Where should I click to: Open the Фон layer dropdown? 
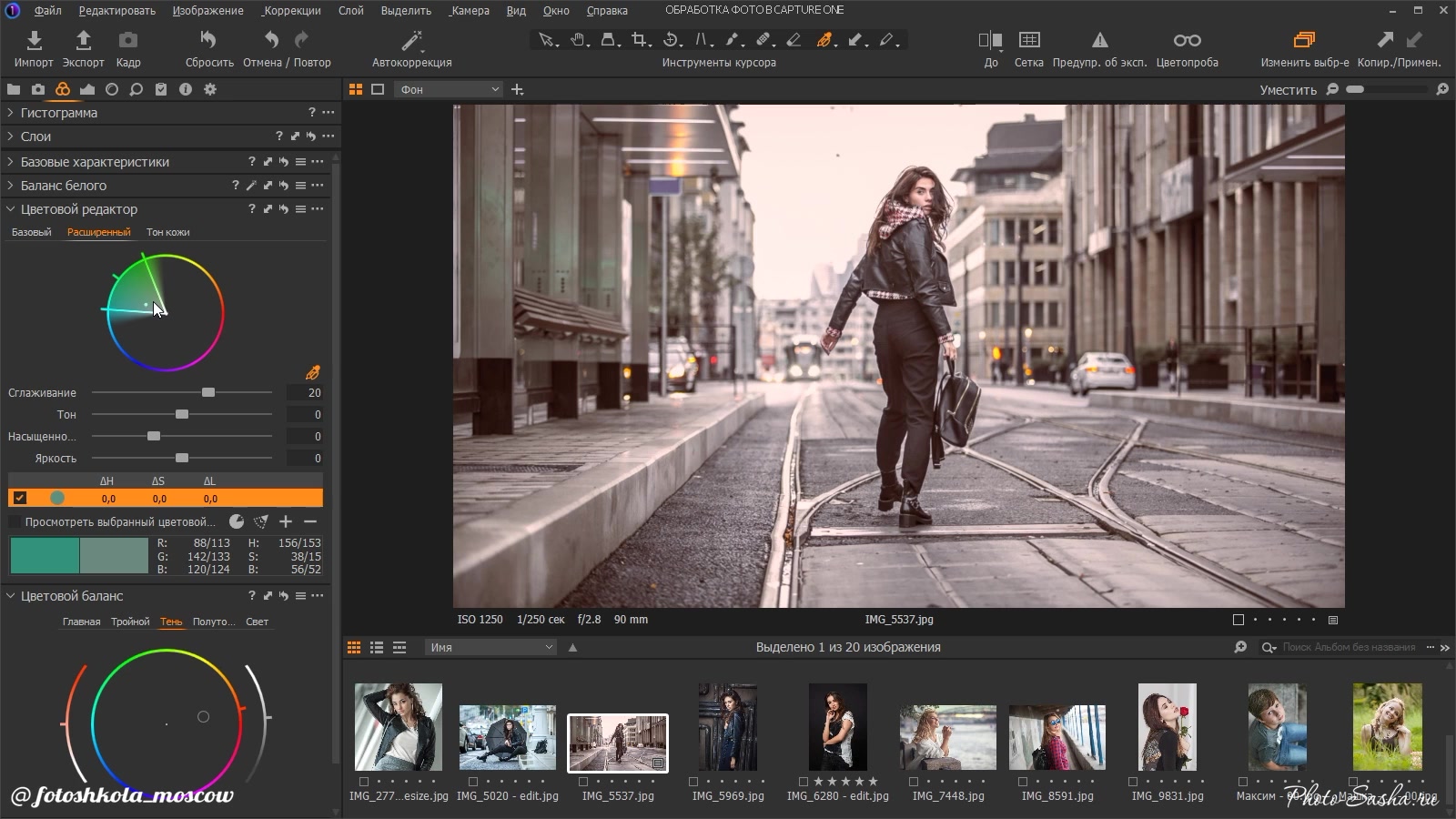coord(449,89)
